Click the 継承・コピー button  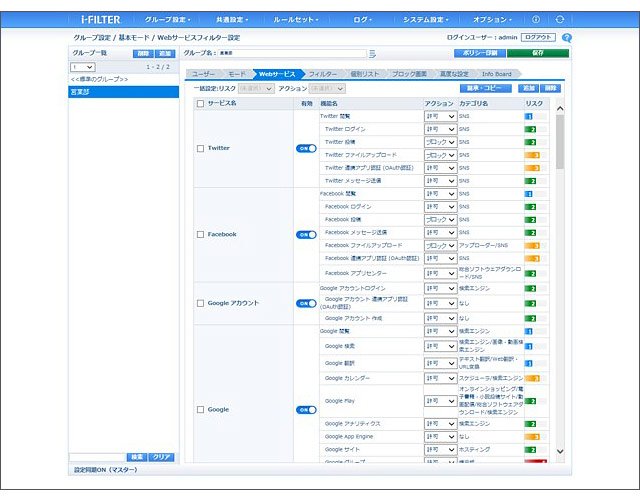485,89
